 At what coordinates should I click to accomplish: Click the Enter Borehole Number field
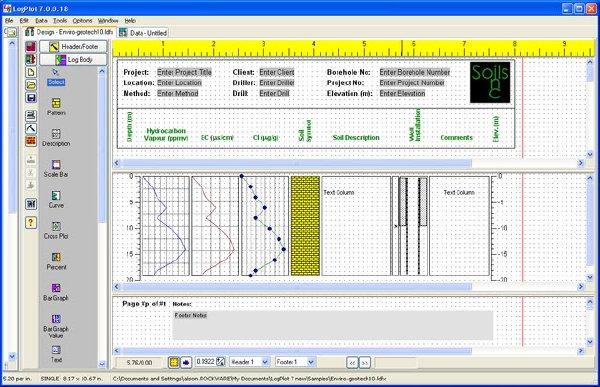[x=414, y=72]
